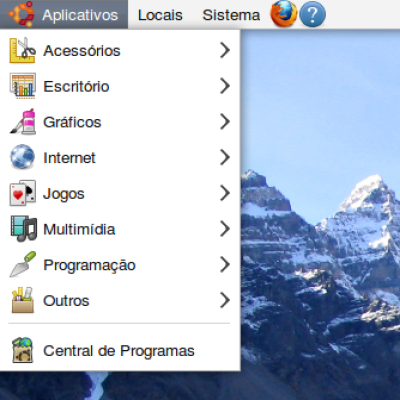Select the Jogos label

[64, 194]
